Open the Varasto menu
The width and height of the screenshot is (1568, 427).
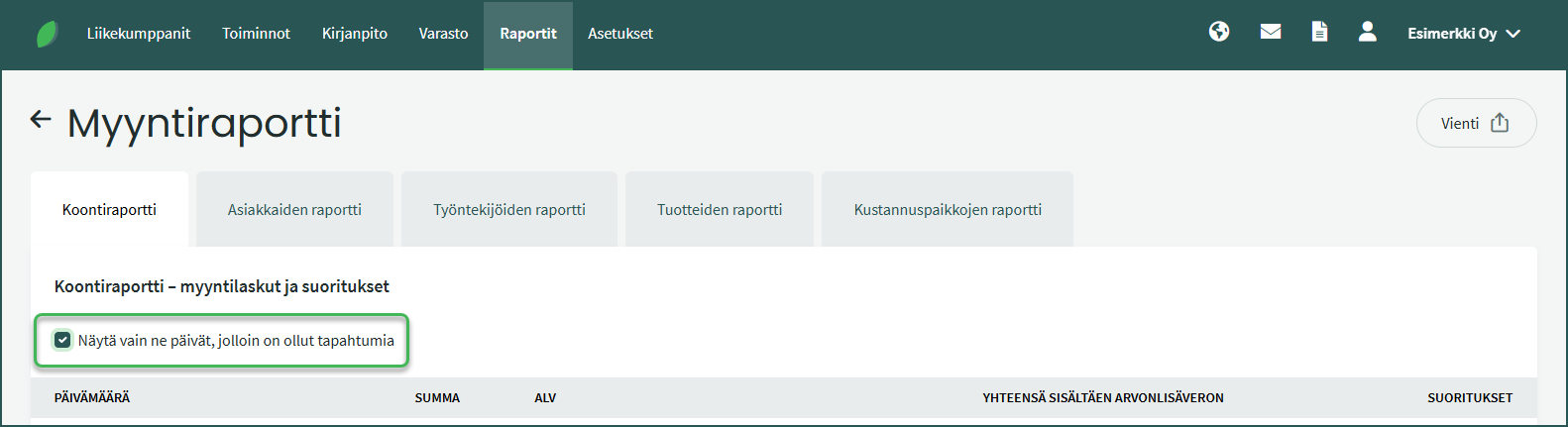(443, 34)
